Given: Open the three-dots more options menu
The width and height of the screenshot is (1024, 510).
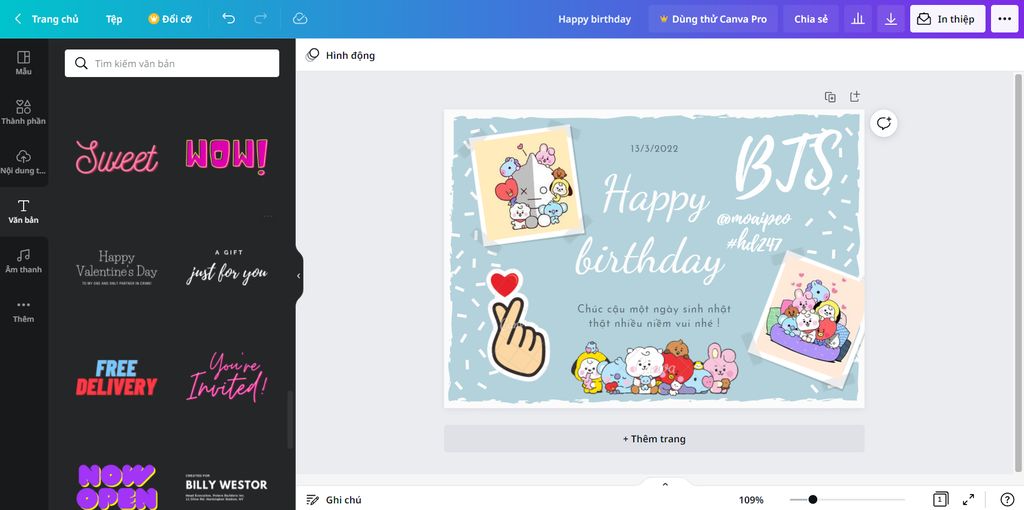Looking at the screenshot, I should pyautogui.click(x=1004, y=19).
